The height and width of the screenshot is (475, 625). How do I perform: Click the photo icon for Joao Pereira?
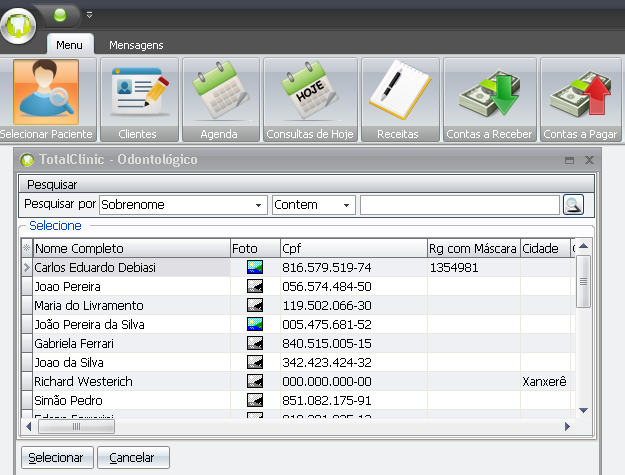(255, 286)
